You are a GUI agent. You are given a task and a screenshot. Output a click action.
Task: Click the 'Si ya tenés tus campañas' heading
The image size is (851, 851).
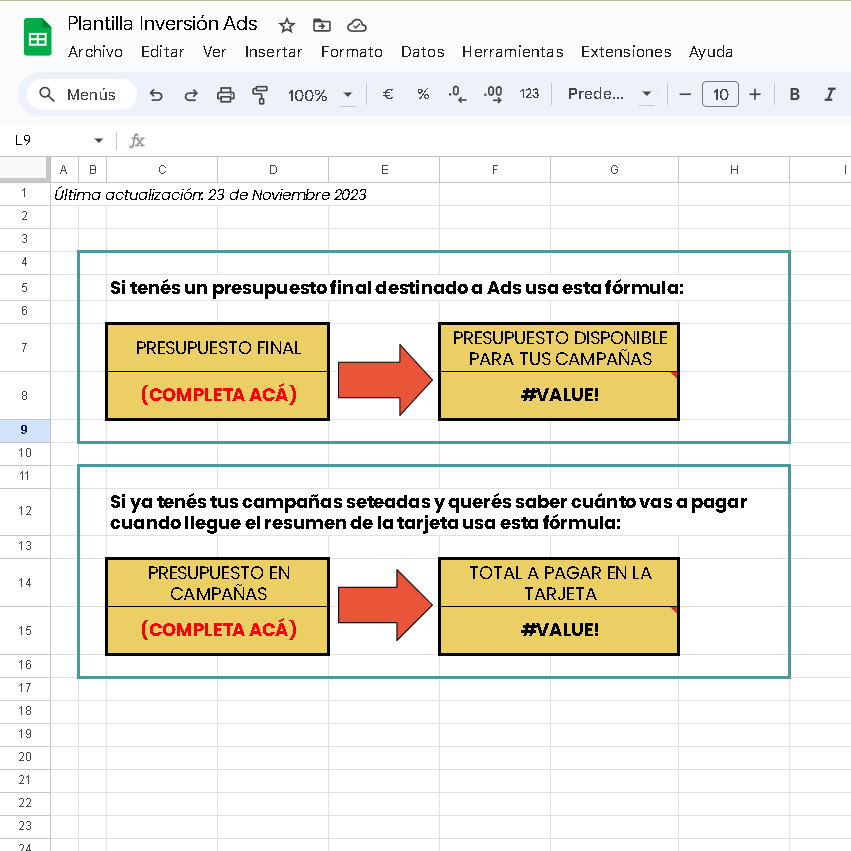point(428,512)
